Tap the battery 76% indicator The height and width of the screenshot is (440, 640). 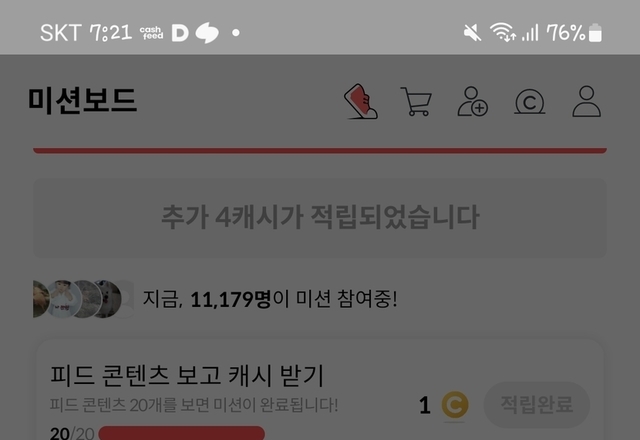point(574,33)
